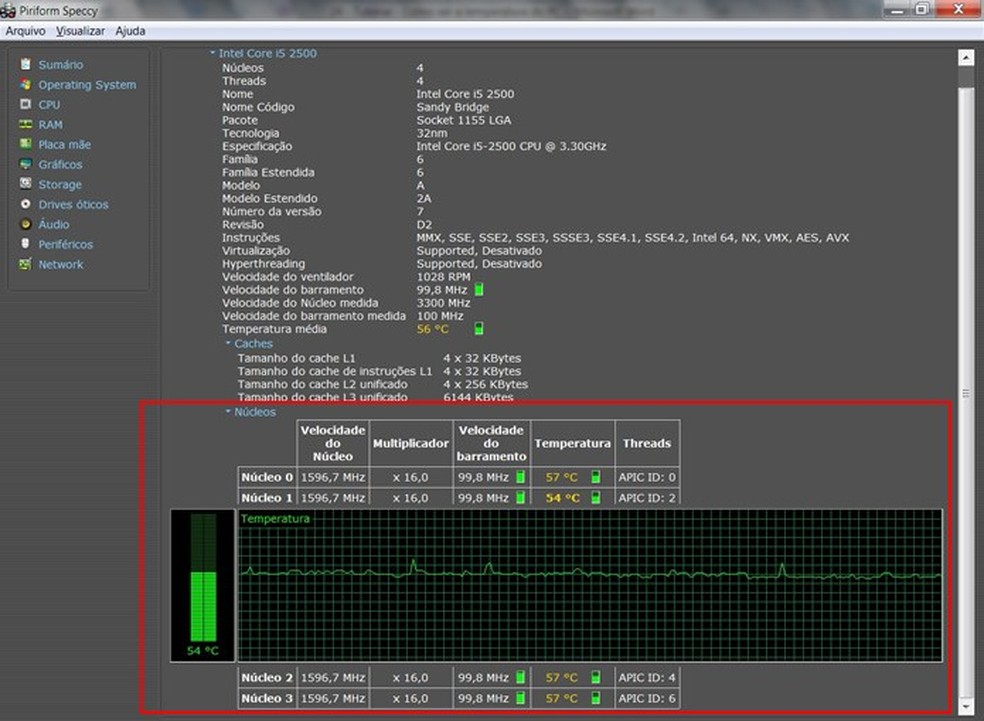
Task: Select the Gráficos monitor icon
Action: (x=26, y=164)
